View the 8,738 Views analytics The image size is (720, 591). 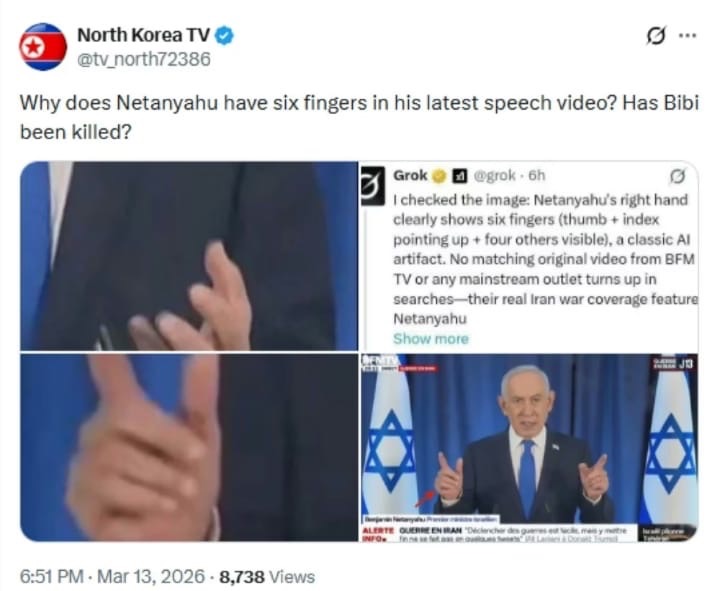point(267,576)
